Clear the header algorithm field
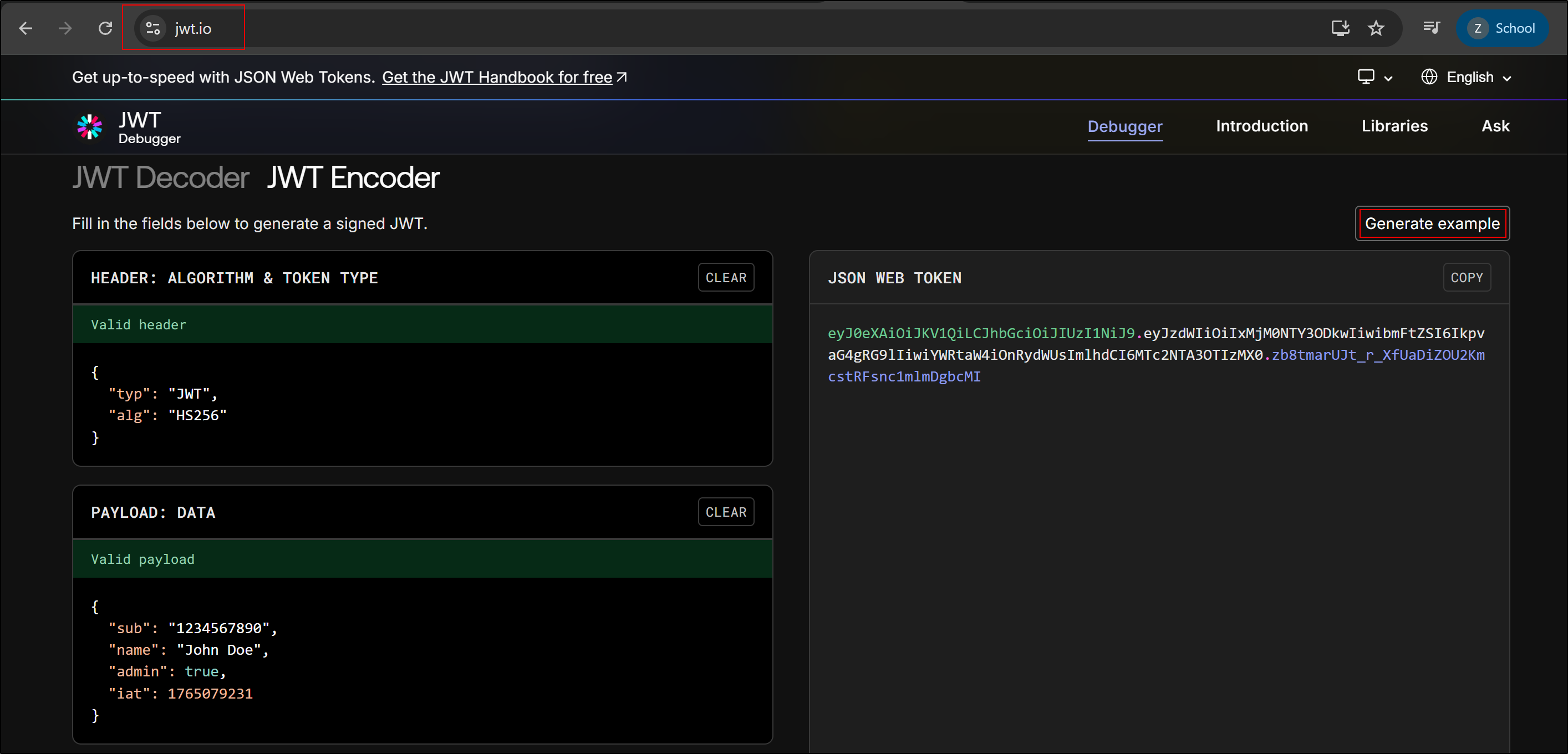Viewport: 1568px width, 754px height. click(726, 278)
